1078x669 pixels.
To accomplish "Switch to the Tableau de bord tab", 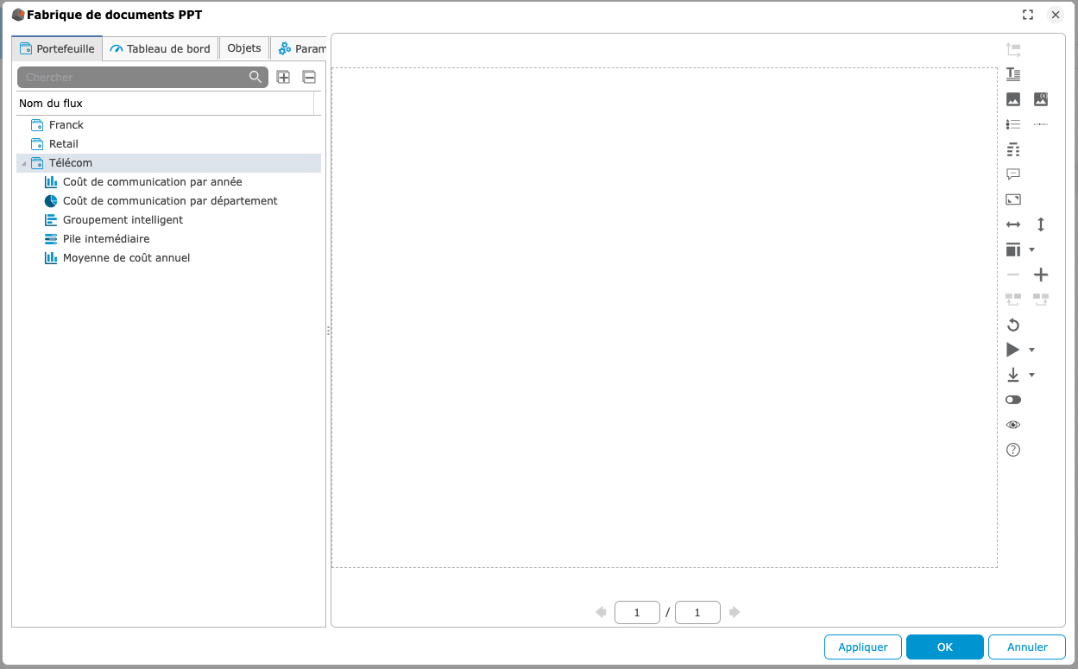I will [160, 49].
